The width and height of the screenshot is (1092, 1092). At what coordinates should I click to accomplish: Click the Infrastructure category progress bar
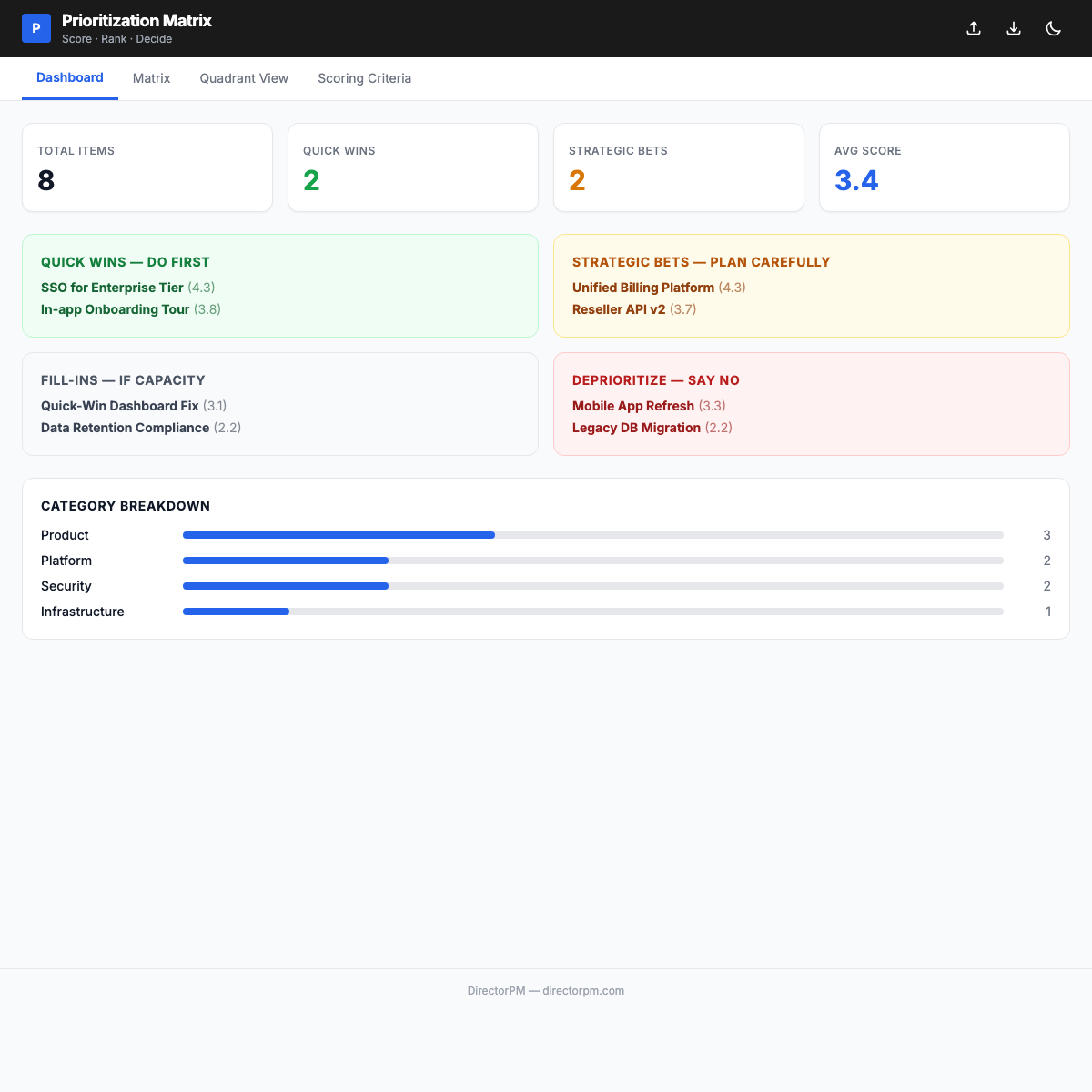(593, 612)
